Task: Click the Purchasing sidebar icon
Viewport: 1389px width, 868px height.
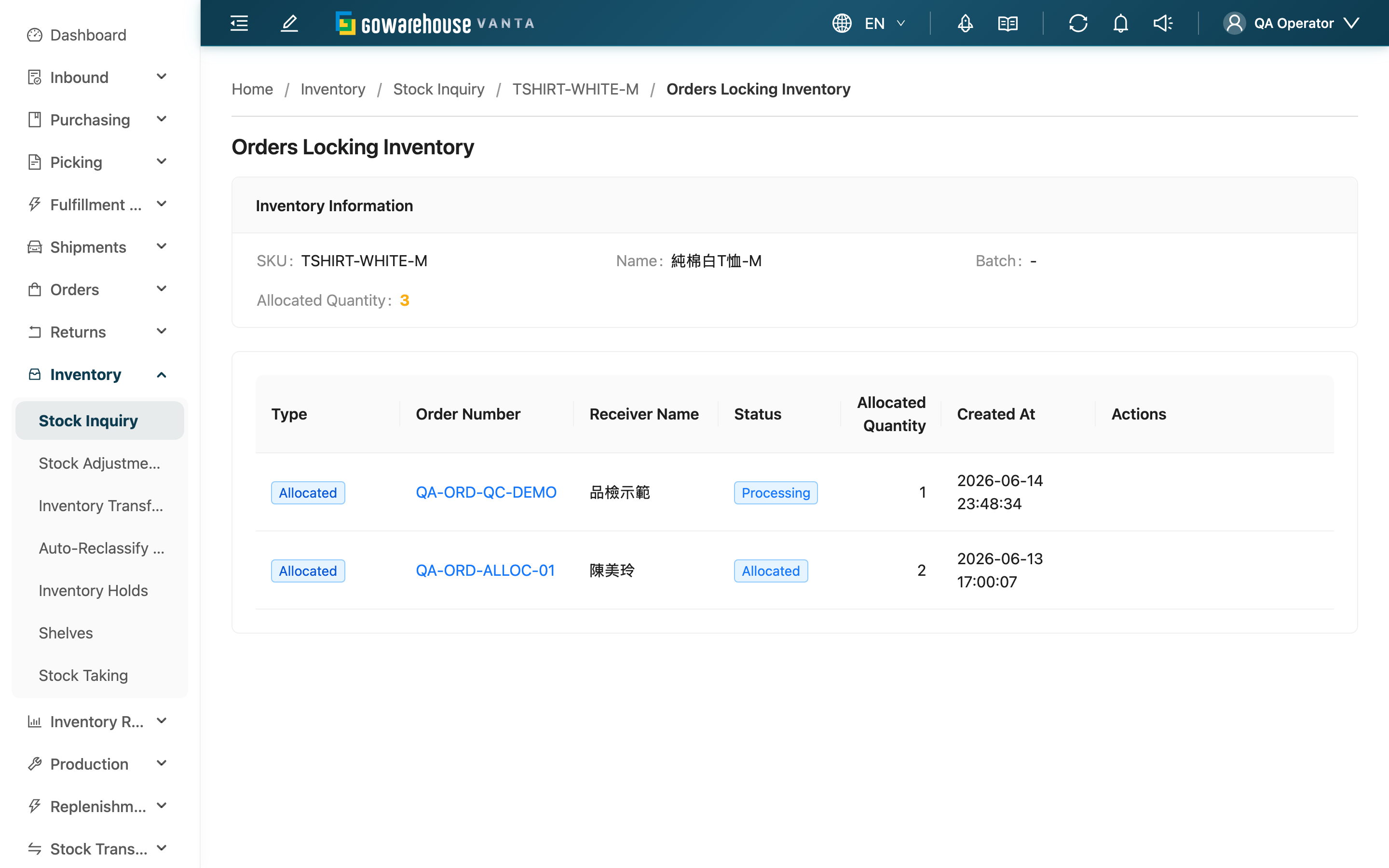Action: click(x=34, y=120)
